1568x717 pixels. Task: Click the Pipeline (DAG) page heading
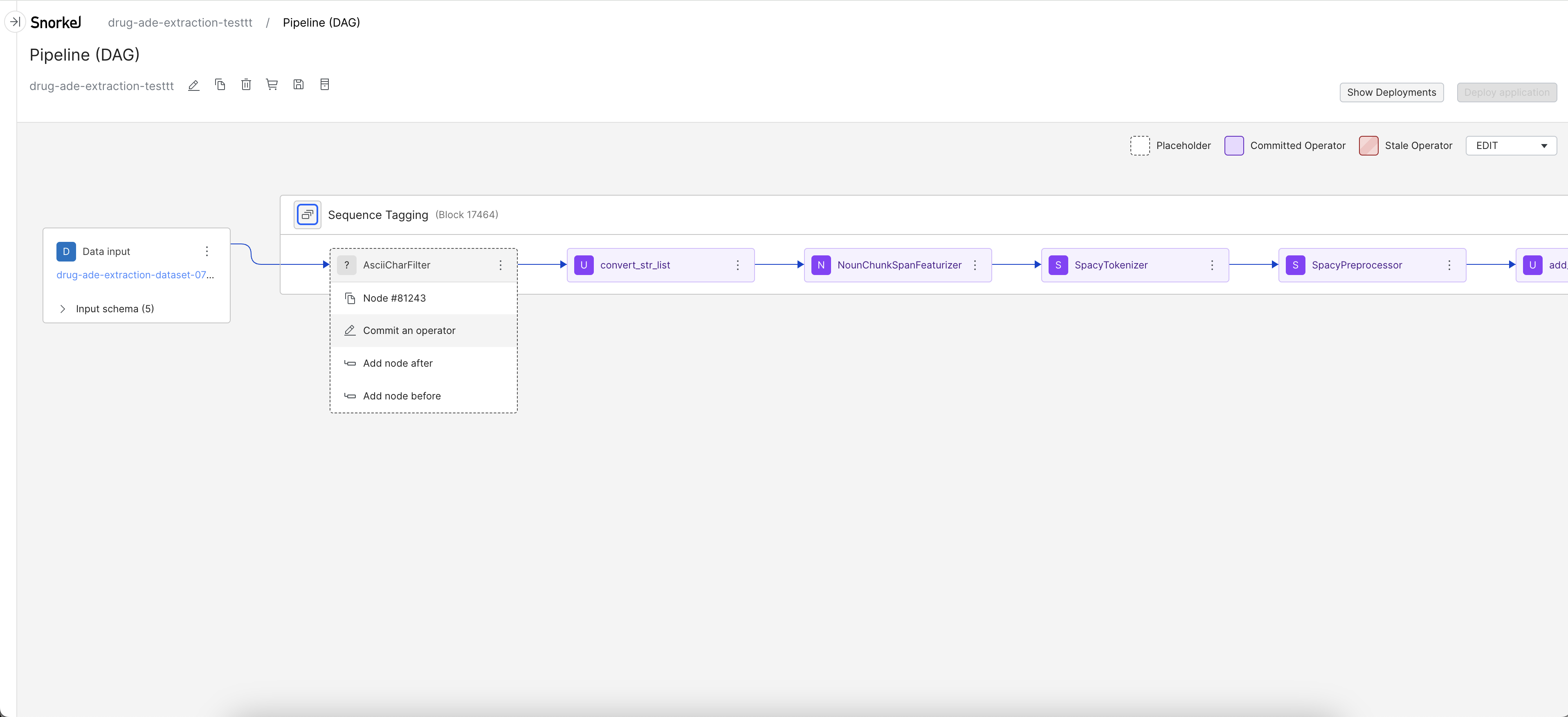(85, 55)
